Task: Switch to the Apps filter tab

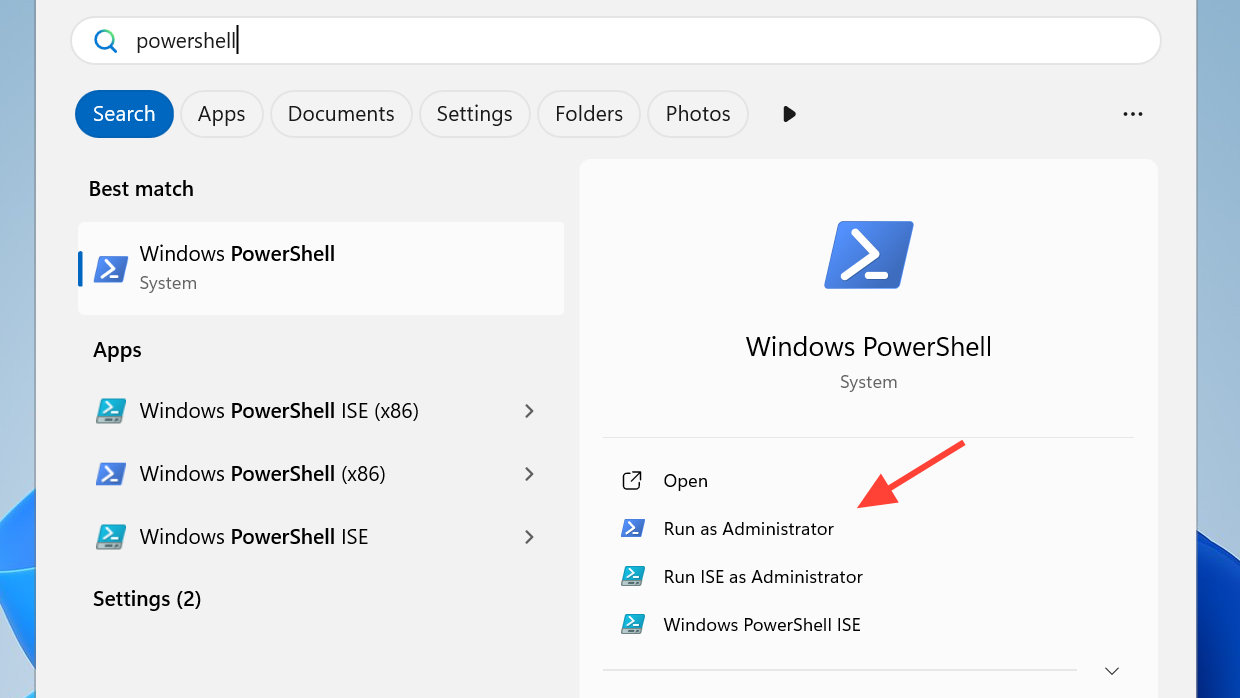Action: pyautogui.click(x=221, y=114)
